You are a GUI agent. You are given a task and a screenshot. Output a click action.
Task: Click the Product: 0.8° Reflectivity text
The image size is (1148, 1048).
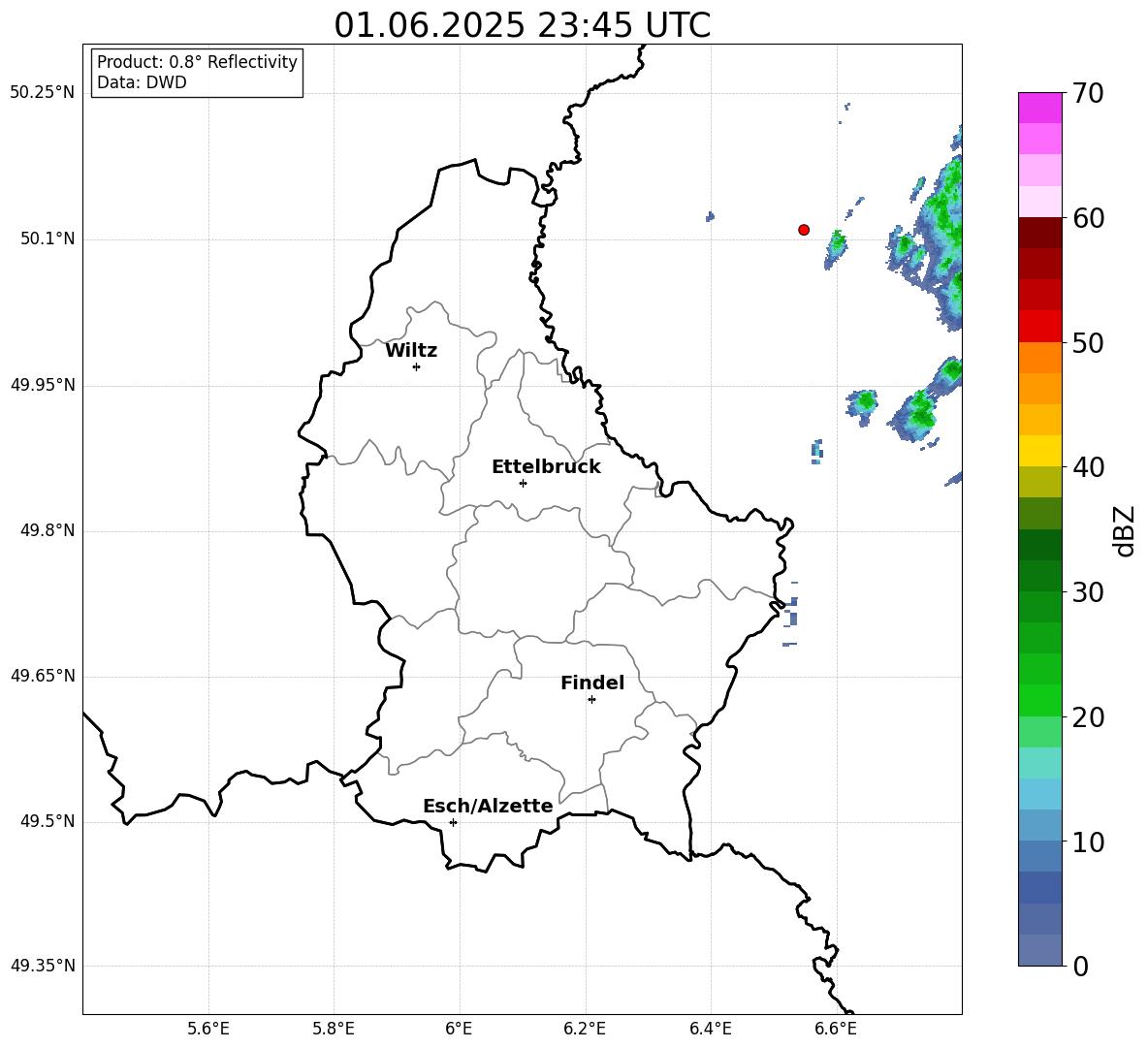[x=197, y=61]
